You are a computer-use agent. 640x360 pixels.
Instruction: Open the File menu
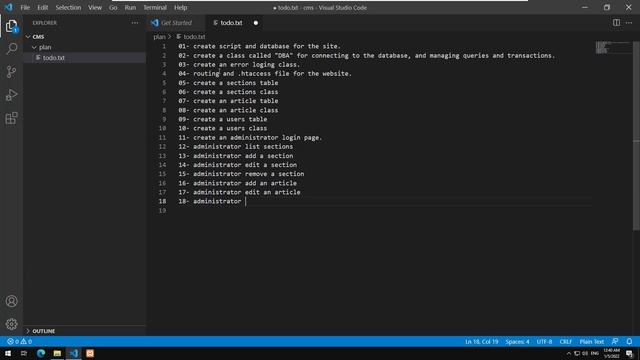[25, 7]
